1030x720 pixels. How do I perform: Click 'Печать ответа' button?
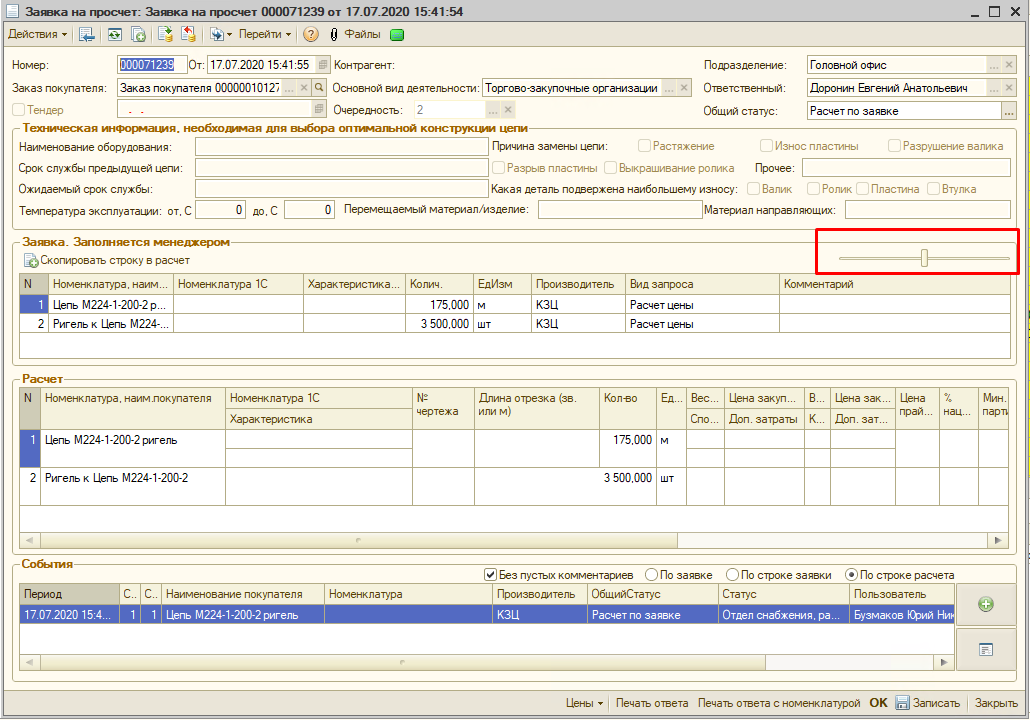click(652, 703)
